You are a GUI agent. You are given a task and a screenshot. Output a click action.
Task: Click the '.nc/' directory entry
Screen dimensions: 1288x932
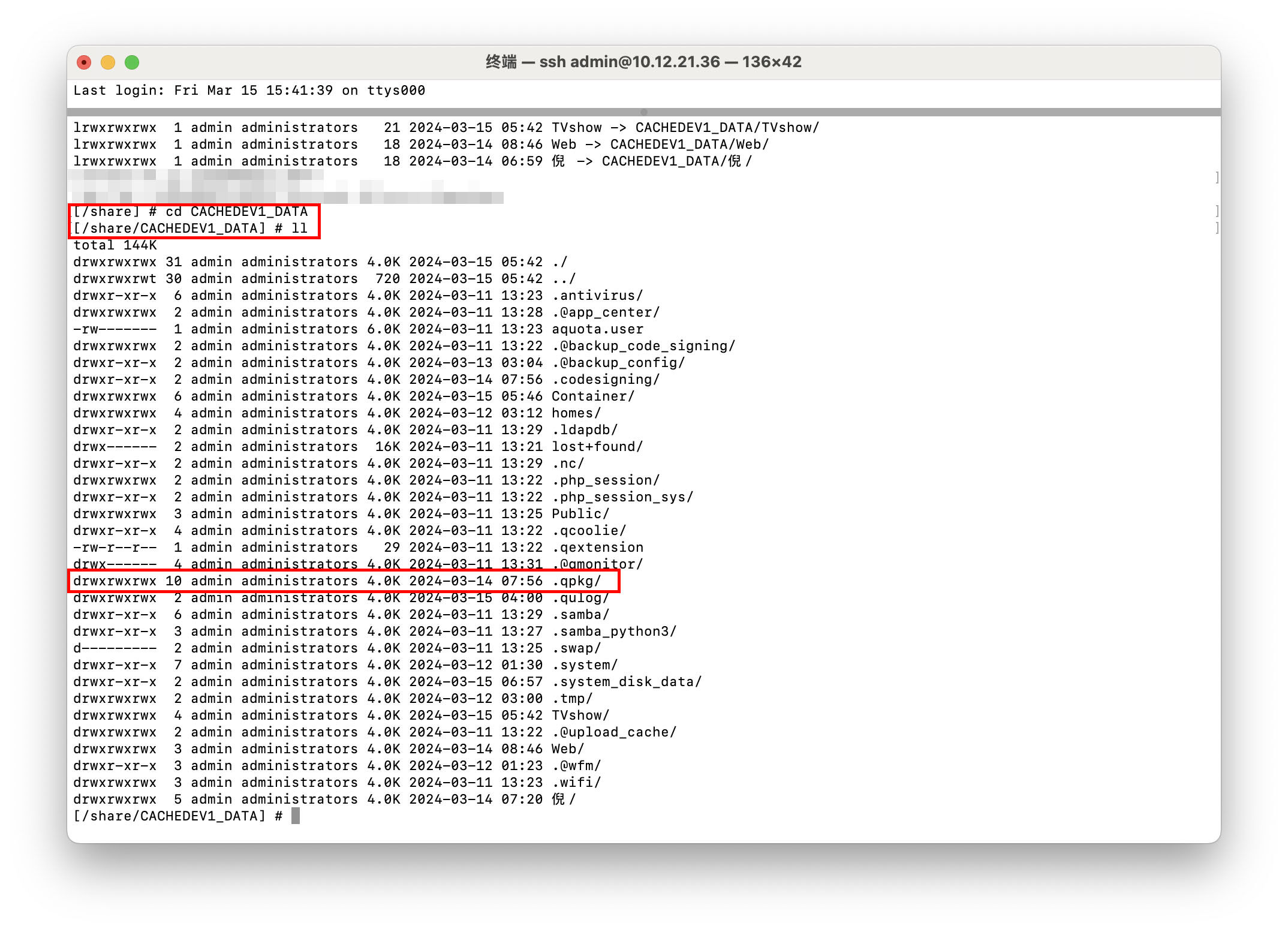(x=568, y=464)
